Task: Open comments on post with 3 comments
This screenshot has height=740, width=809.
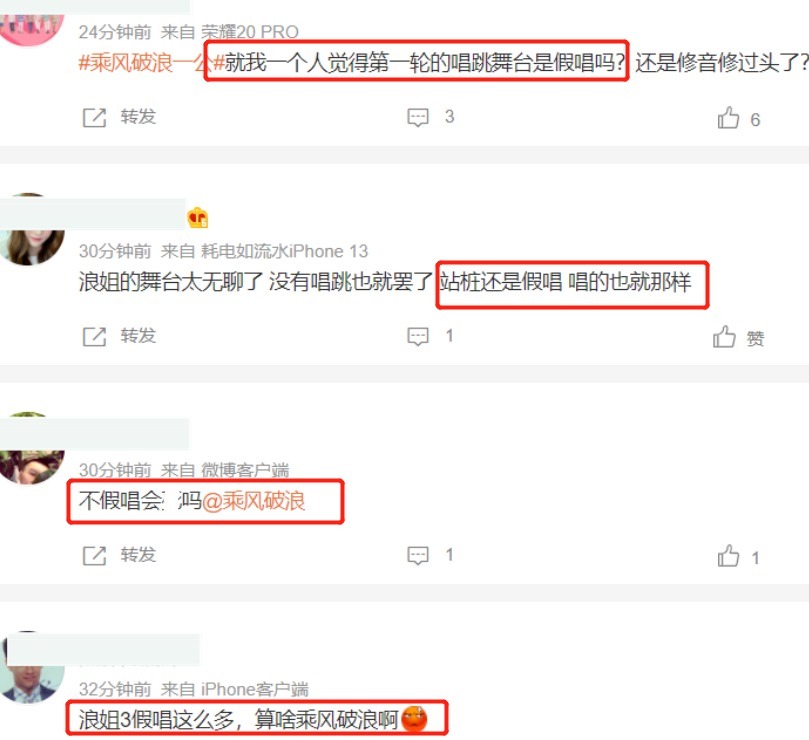Action: tap(418, 117)
